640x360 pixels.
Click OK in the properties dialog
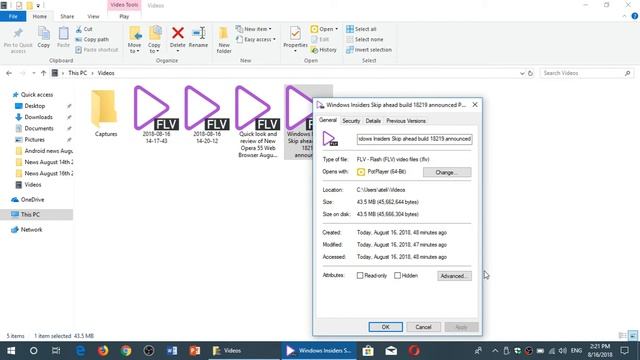(385, 327)
